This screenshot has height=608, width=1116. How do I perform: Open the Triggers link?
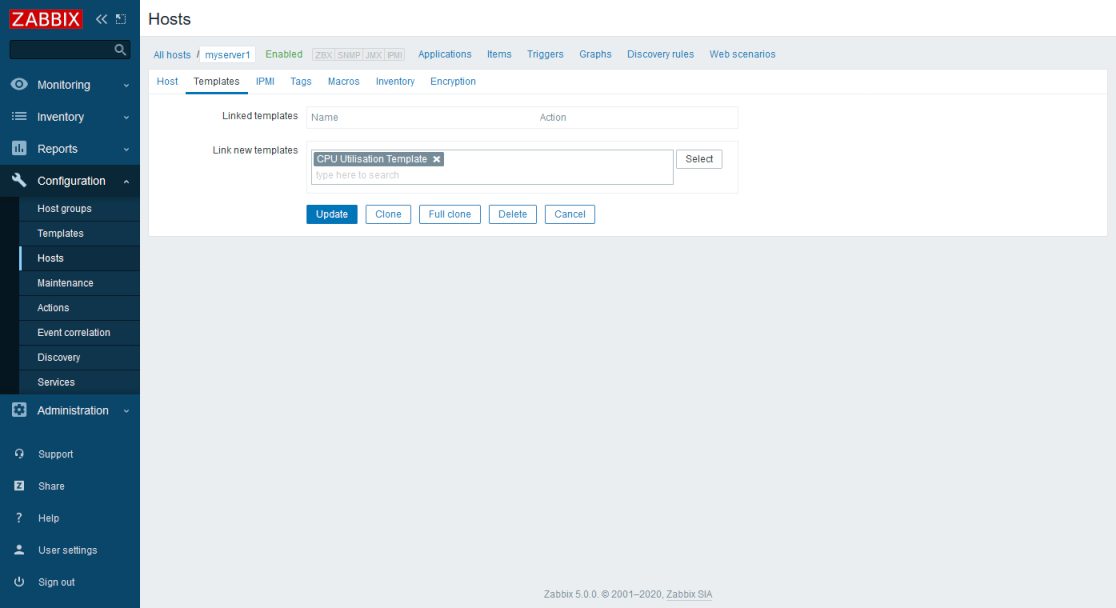click(x=545, y=54)
